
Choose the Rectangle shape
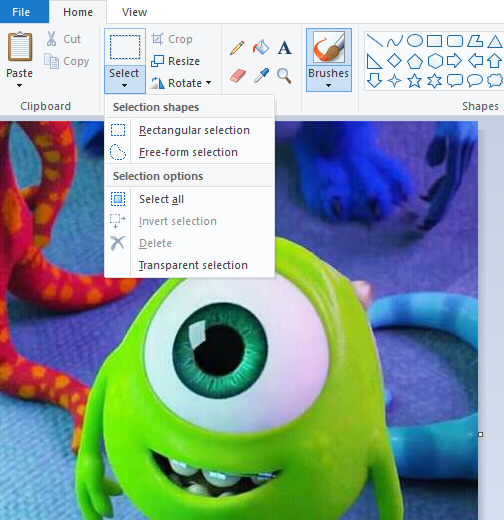tap(435, 41)
